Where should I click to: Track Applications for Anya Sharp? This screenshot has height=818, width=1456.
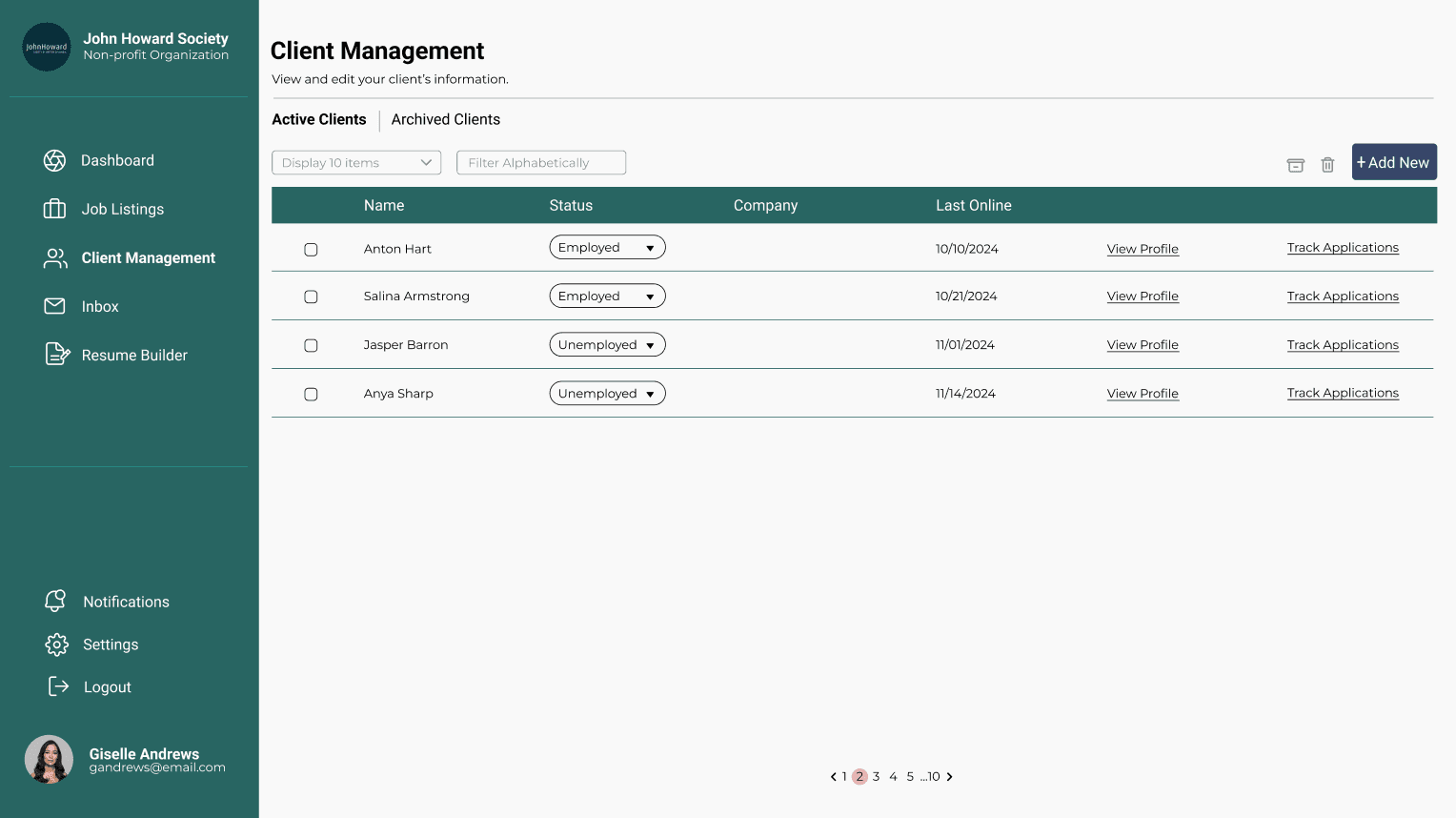1343,393
